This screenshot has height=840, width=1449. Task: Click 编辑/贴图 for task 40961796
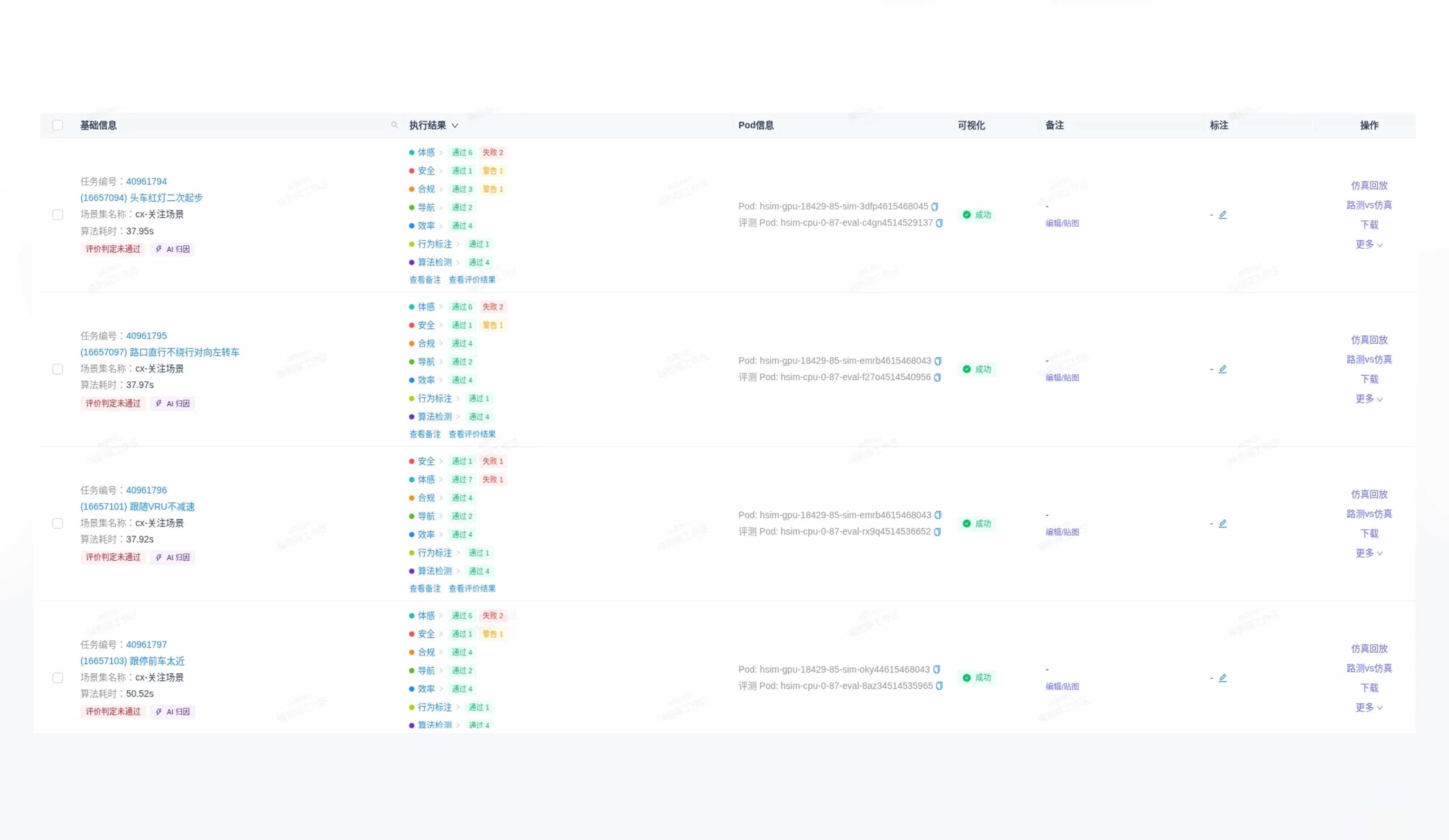[x=1062, y=532]
